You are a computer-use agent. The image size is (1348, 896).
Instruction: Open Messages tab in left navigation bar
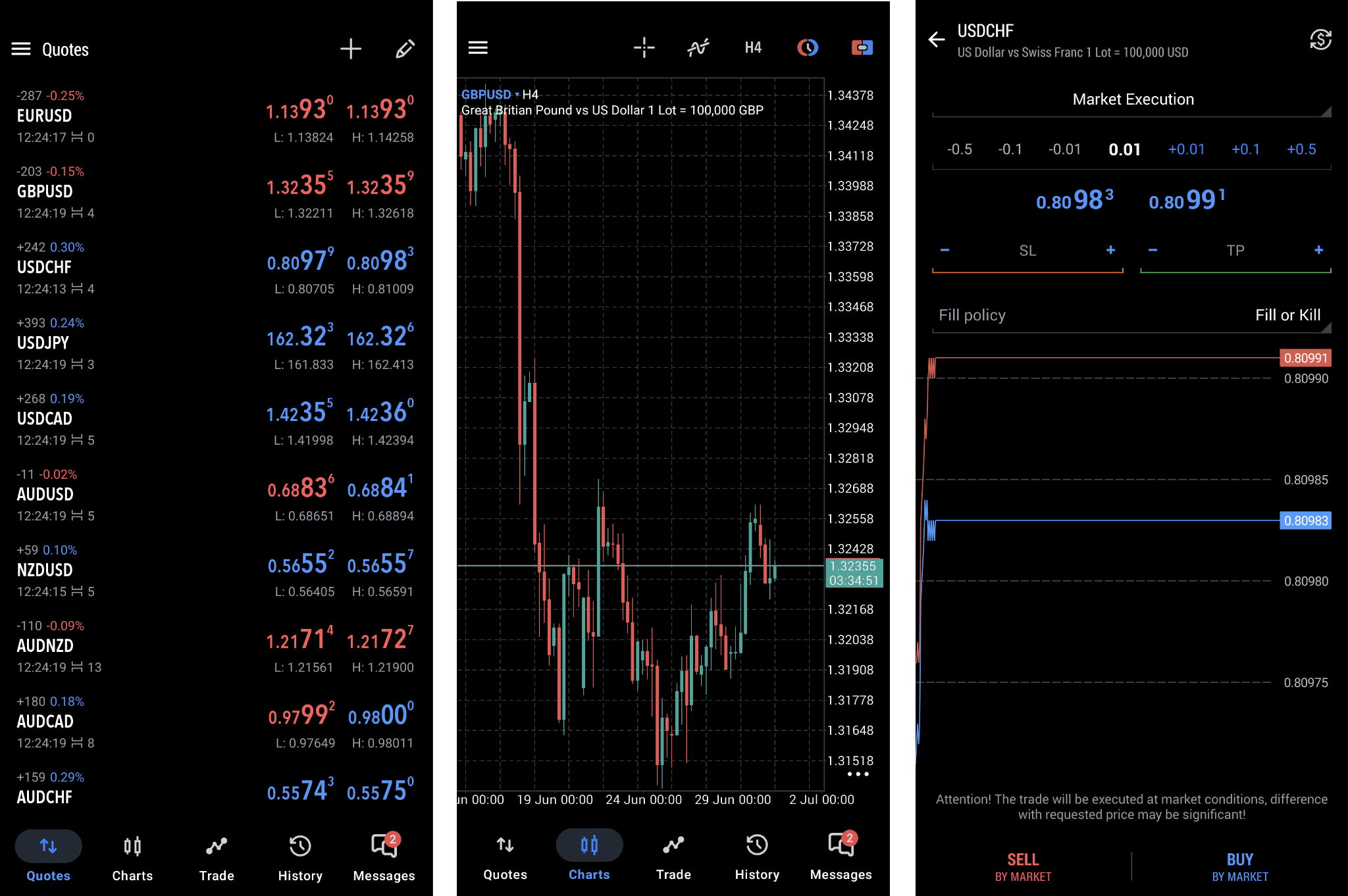(x=384, y=857)
